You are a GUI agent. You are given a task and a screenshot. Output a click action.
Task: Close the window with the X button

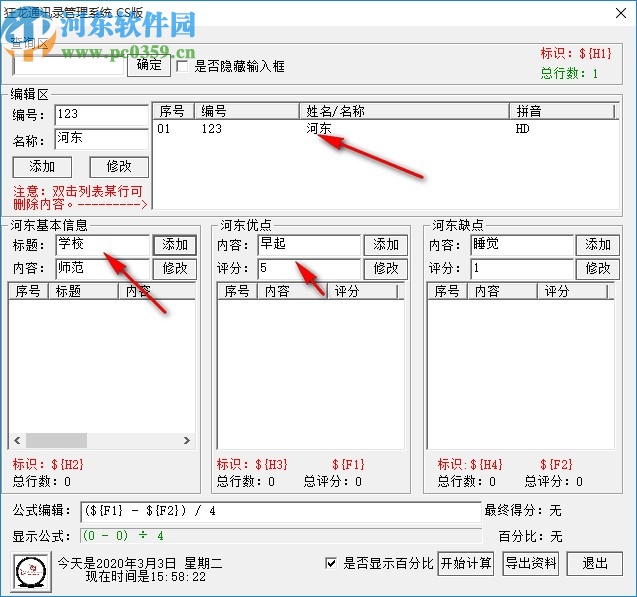click(621, 13)
